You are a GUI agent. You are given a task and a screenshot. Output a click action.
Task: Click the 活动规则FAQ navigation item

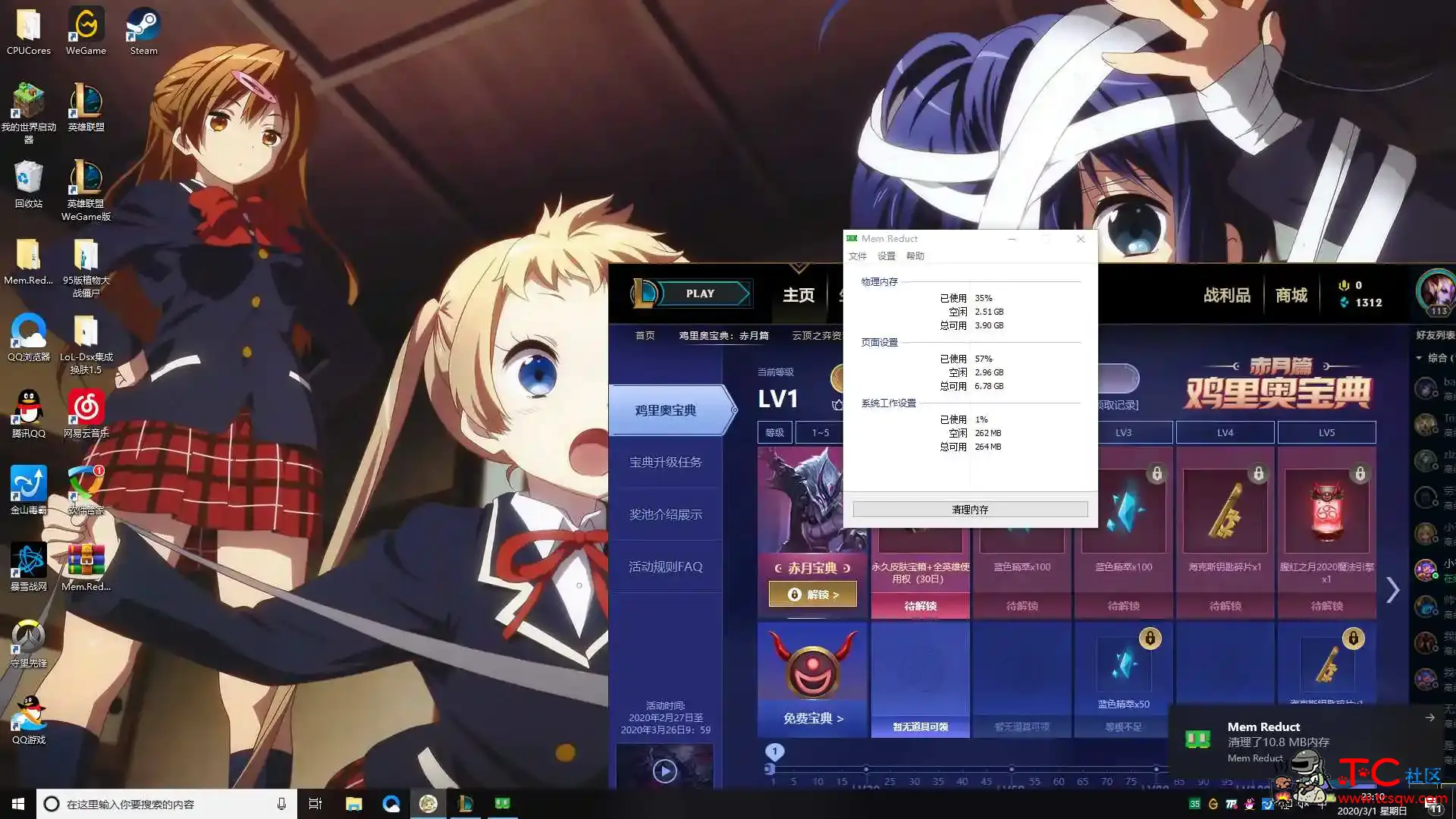(665, 567)
